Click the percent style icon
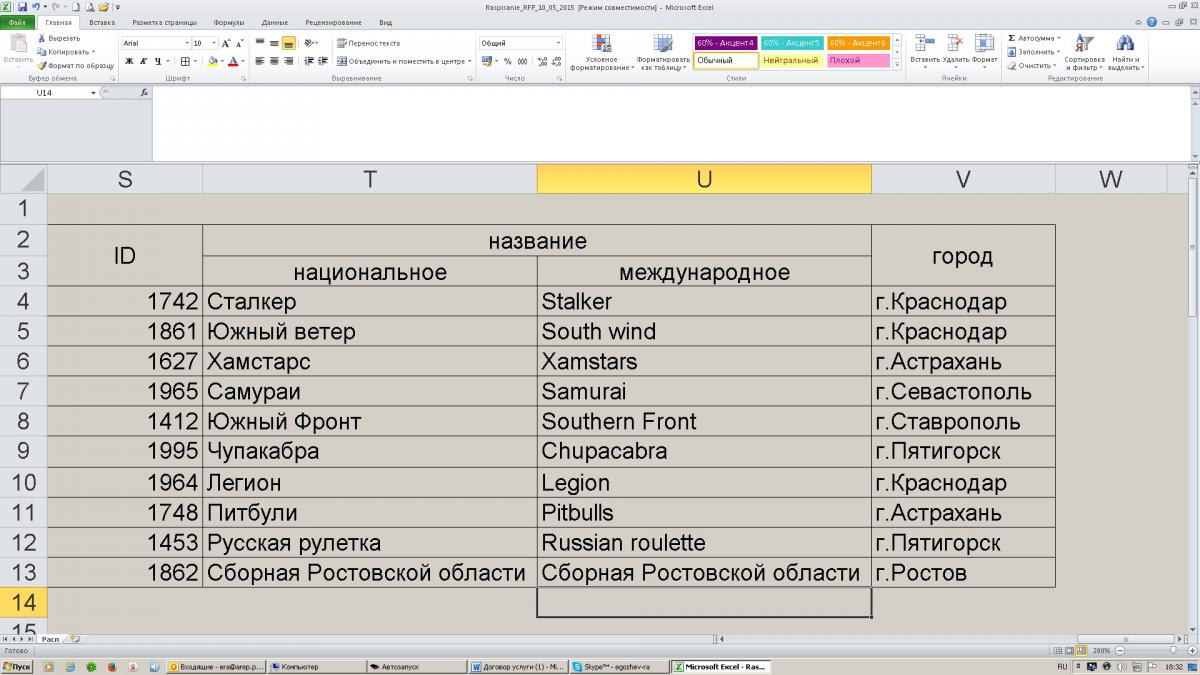This screenshot has height=675, width=1200. pos(507,61)
